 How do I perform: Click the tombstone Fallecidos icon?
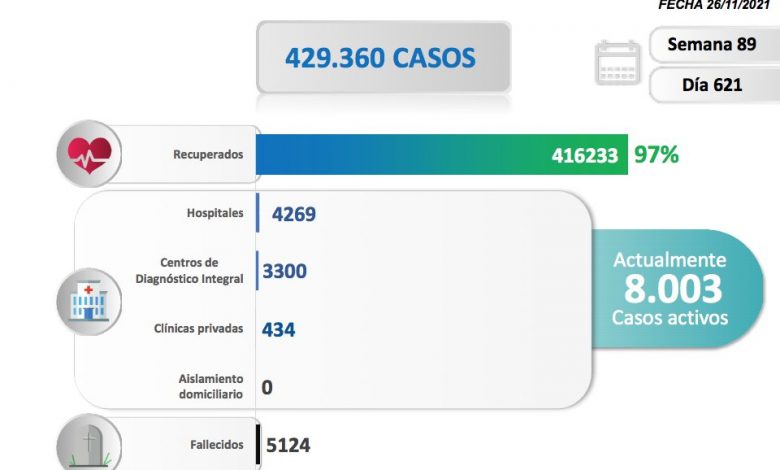click(90, 446)
